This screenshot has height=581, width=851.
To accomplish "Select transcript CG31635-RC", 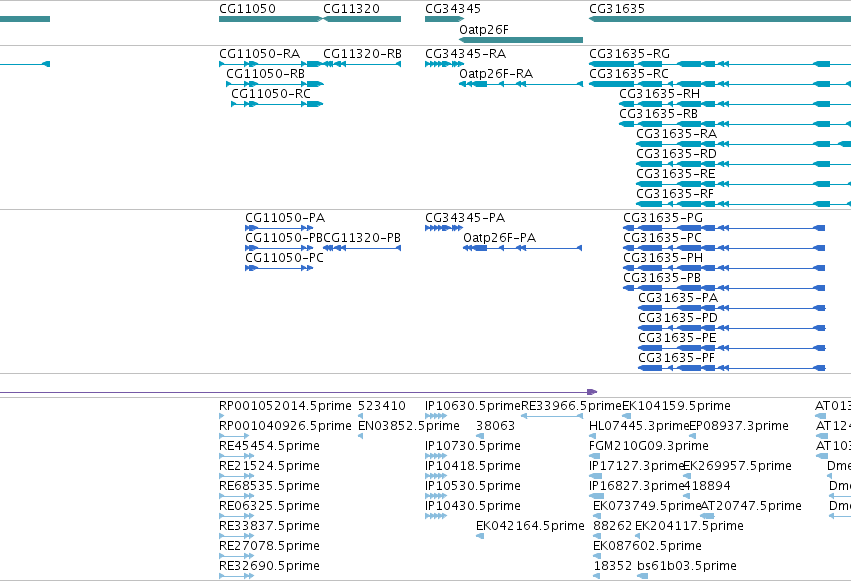I will point(628,74).
